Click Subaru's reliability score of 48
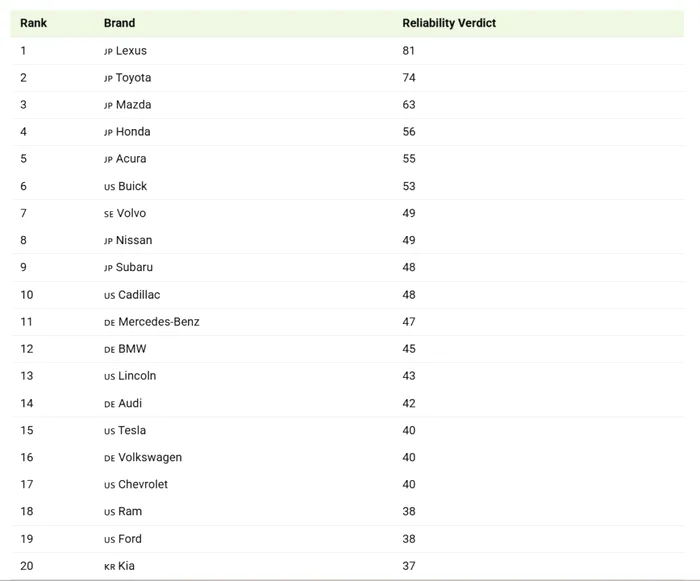 [408, 267]
